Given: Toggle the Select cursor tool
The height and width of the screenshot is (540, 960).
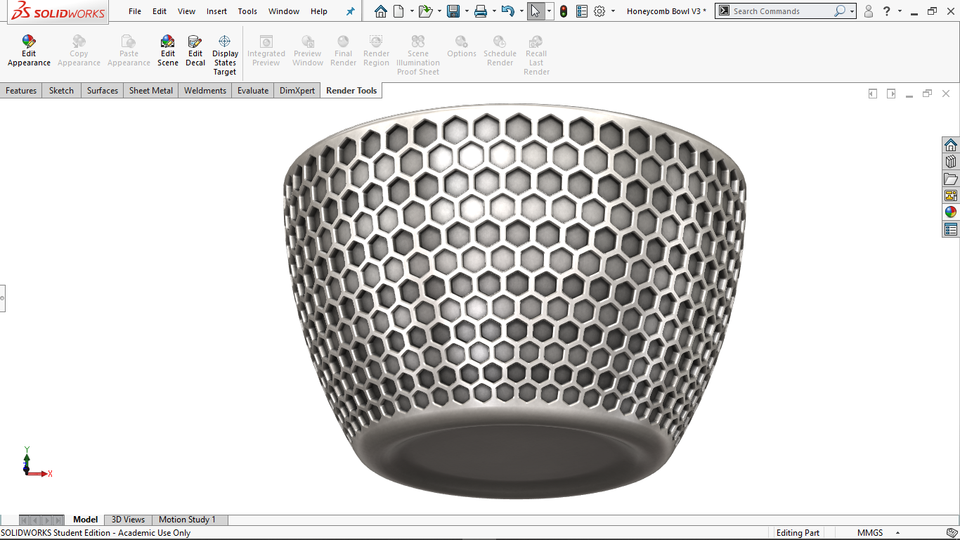Looking at the screenshot, I should 535,11.
